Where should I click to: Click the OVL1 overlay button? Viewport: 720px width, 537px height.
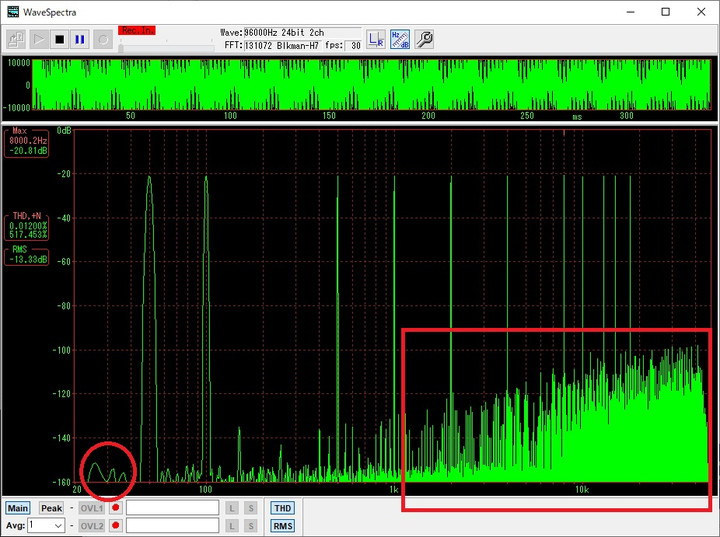tap(92, 508)
